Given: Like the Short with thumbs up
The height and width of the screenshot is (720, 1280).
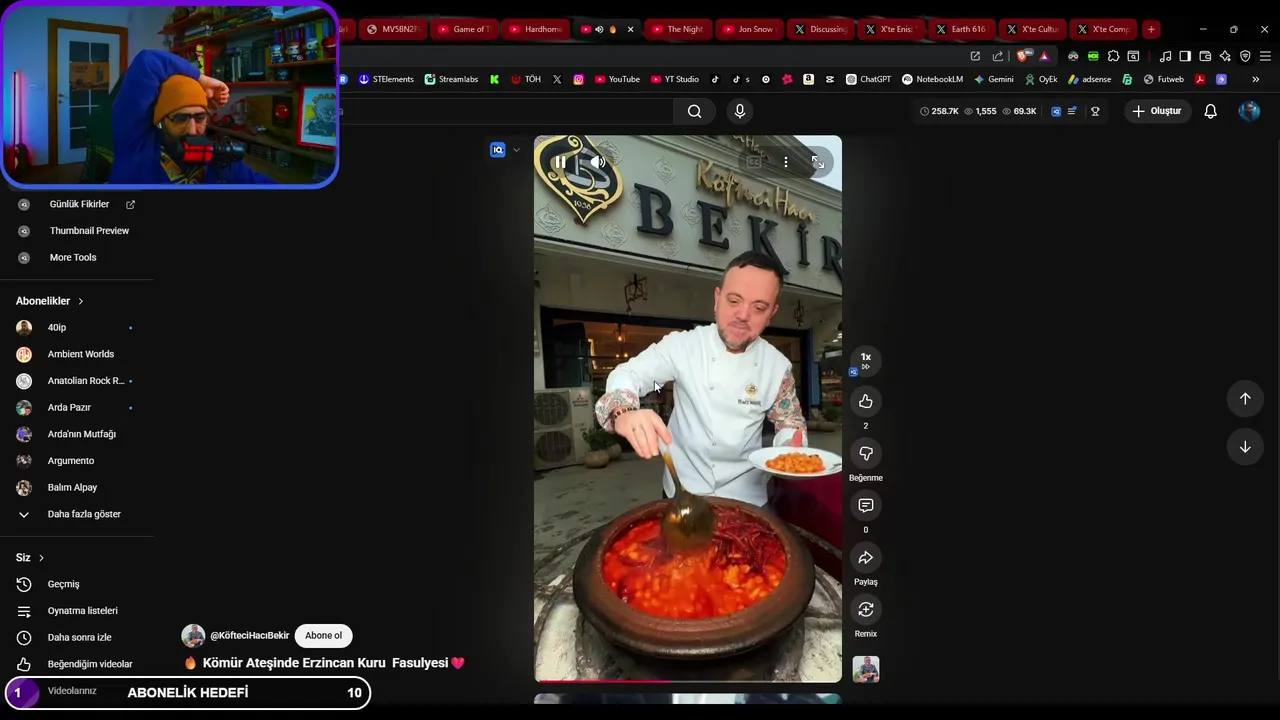Looking at the screenshot, I should 866,401.
